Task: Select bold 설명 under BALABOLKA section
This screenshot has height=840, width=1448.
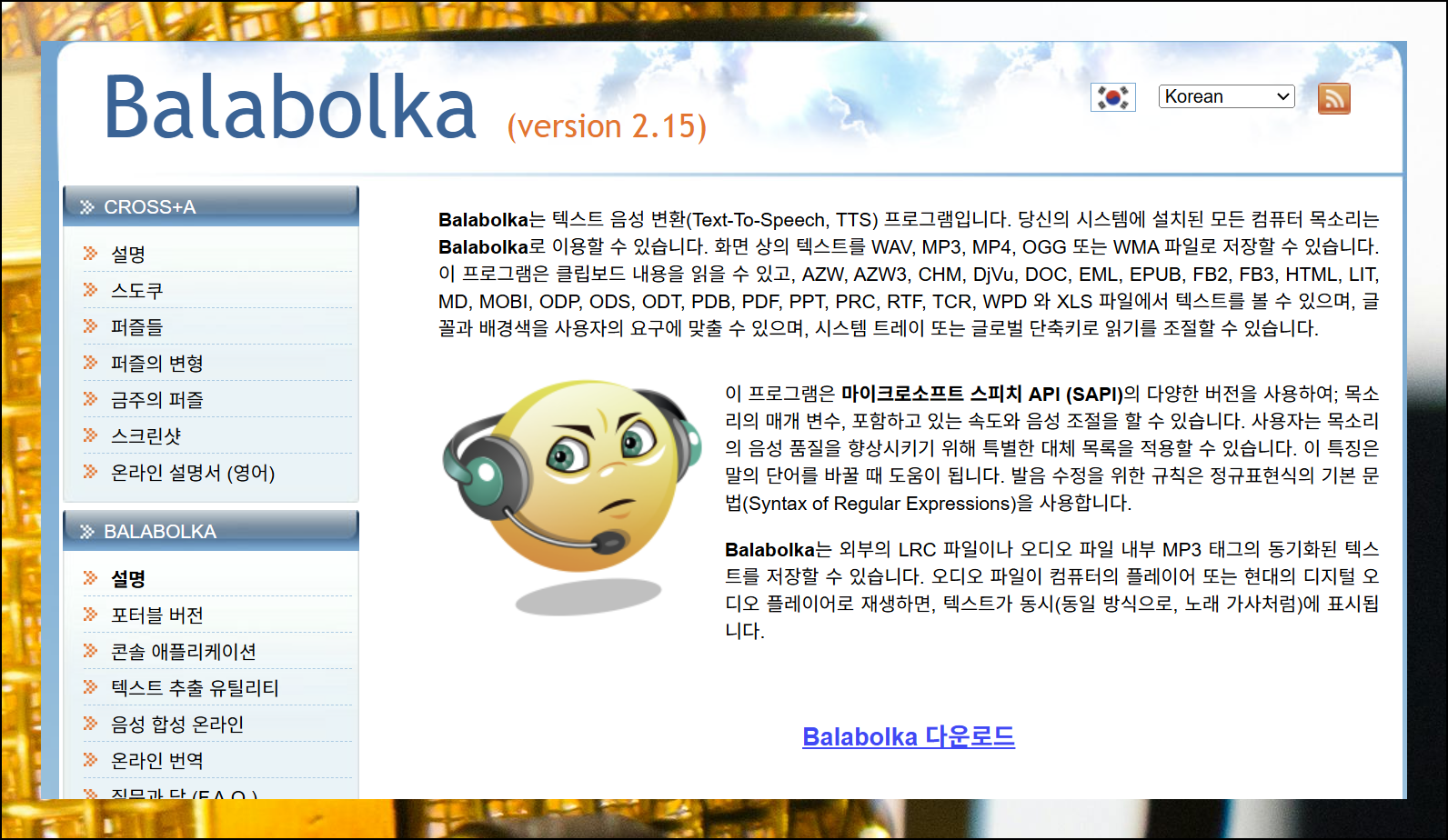Action: coord(128,579)
